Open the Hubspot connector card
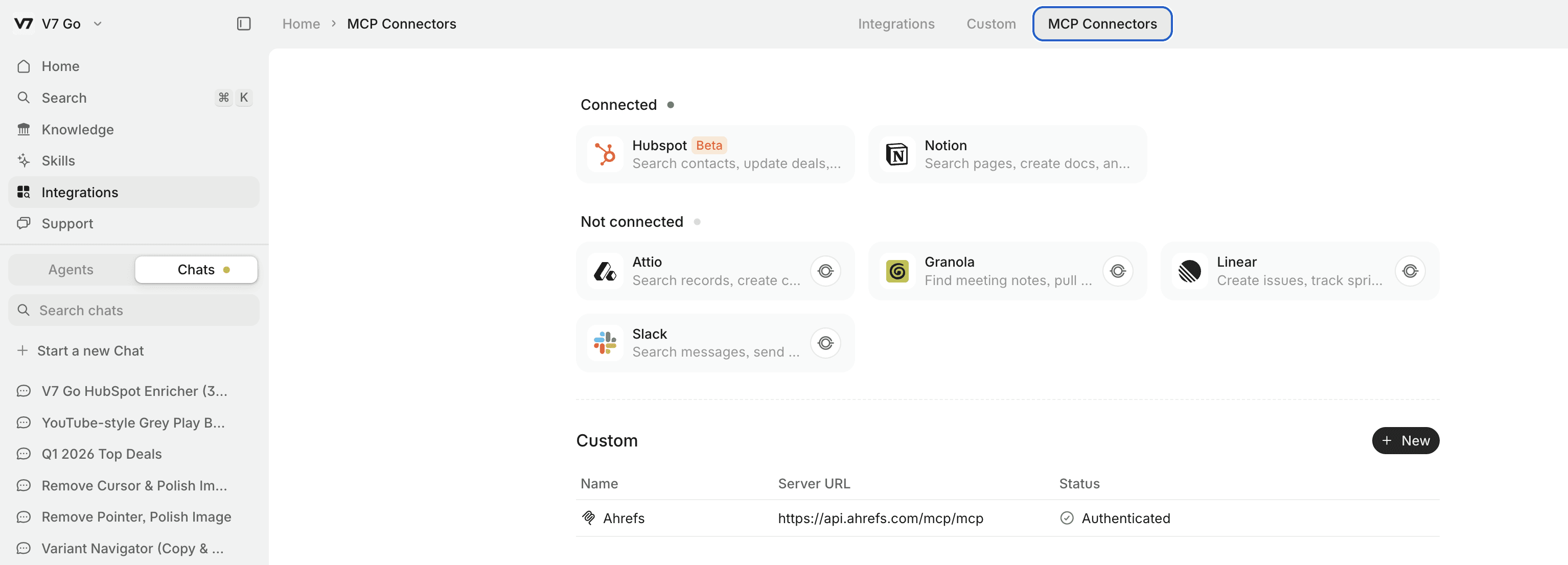 click(x=714, y=154)
